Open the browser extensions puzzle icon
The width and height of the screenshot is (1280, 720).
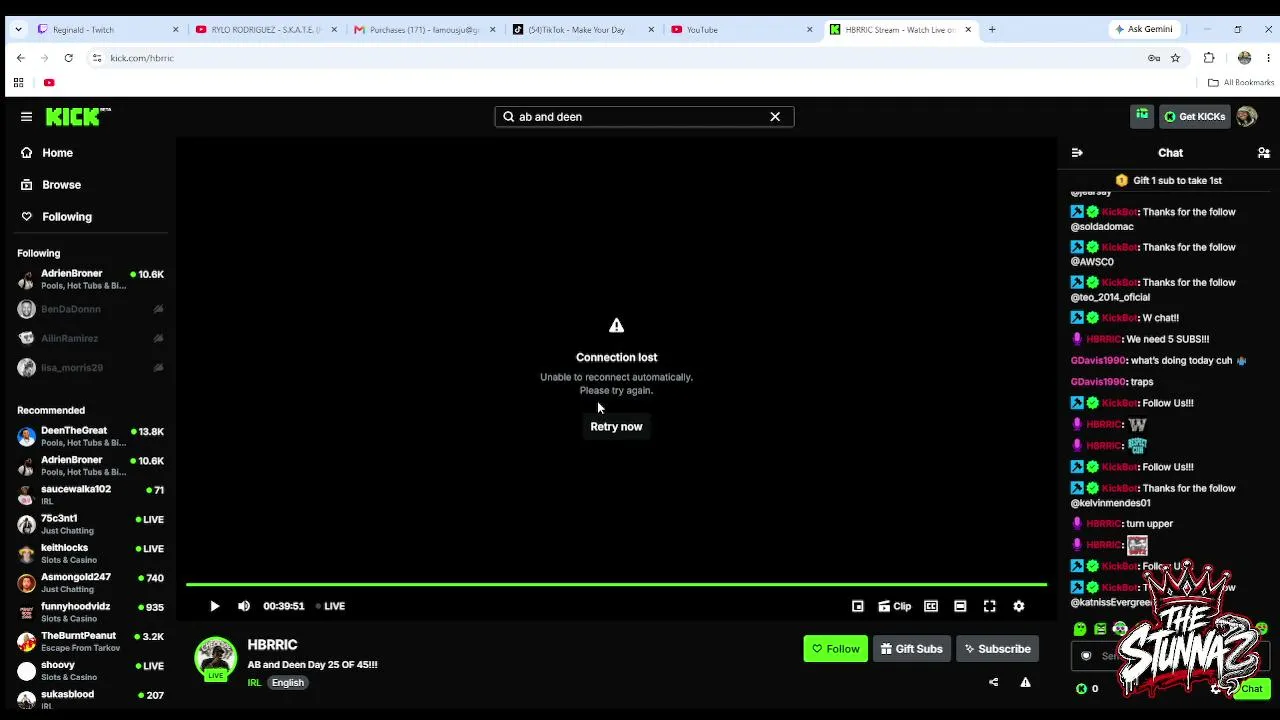(x=1209, y=58)
